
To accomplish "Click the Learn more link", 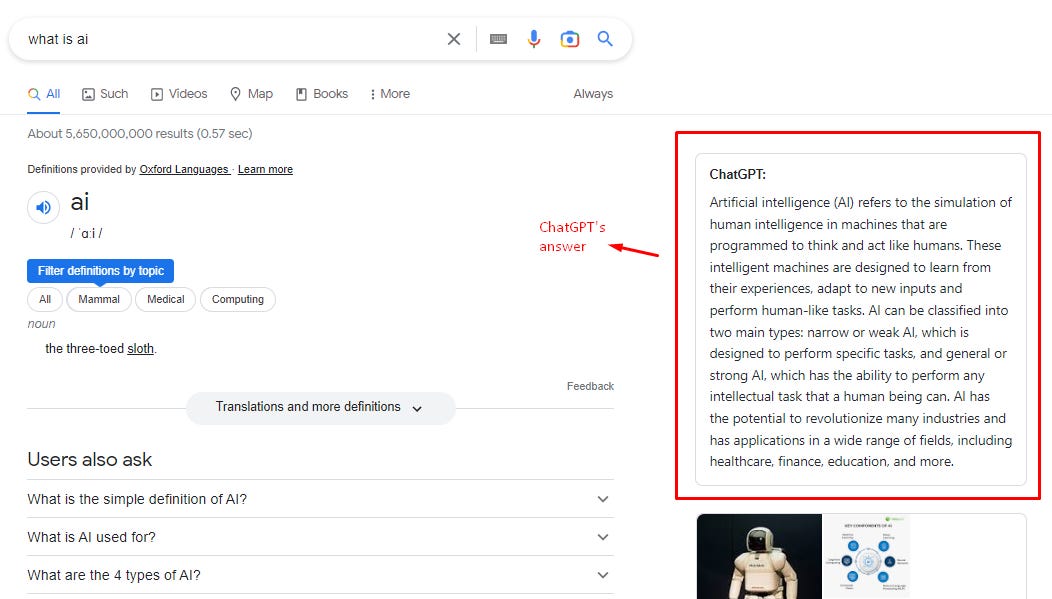I will [265, 169].
